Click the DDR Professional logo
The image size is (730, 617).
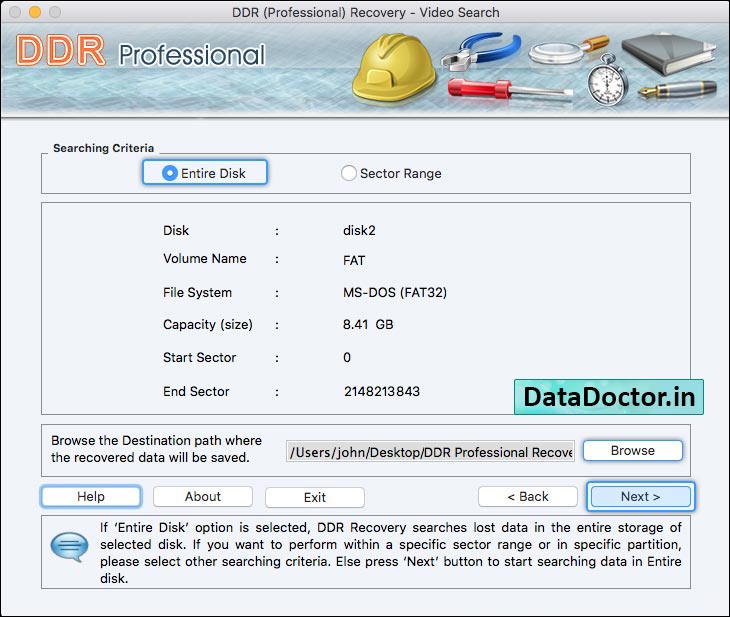click(x=141, y=51)
